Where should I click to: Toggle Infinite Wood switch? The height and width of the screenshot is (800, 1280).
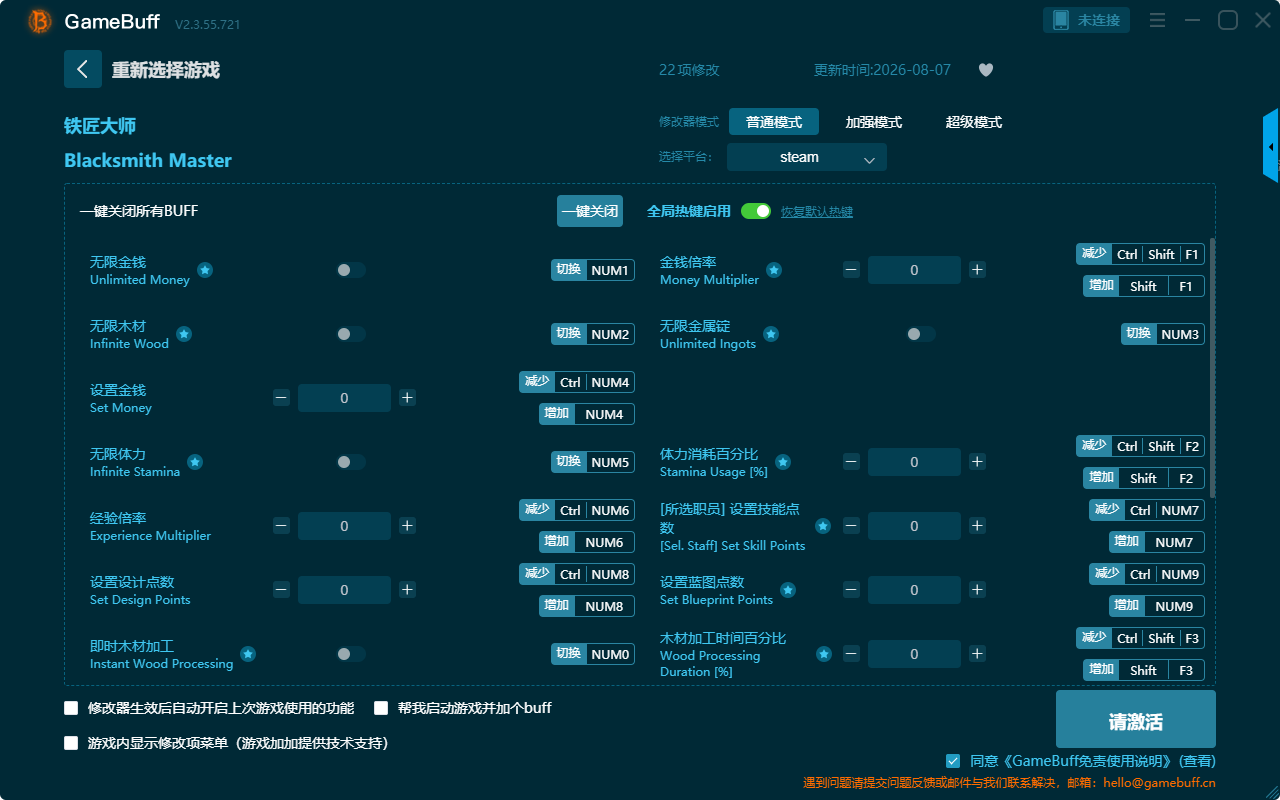351,334
